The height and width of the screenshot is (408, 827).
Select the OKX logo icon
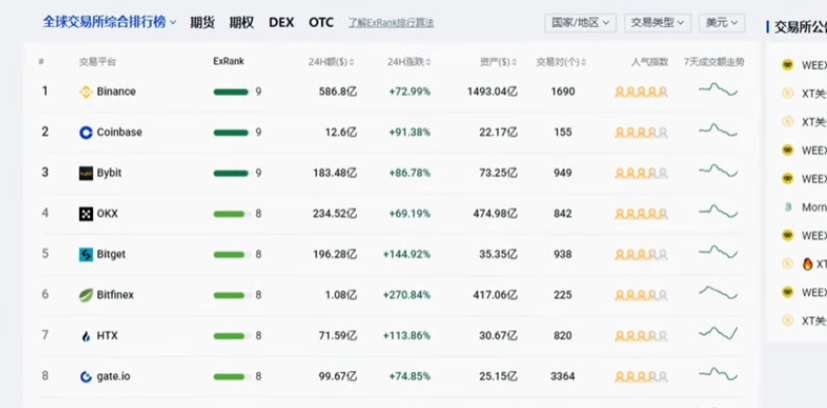(85, 214)
